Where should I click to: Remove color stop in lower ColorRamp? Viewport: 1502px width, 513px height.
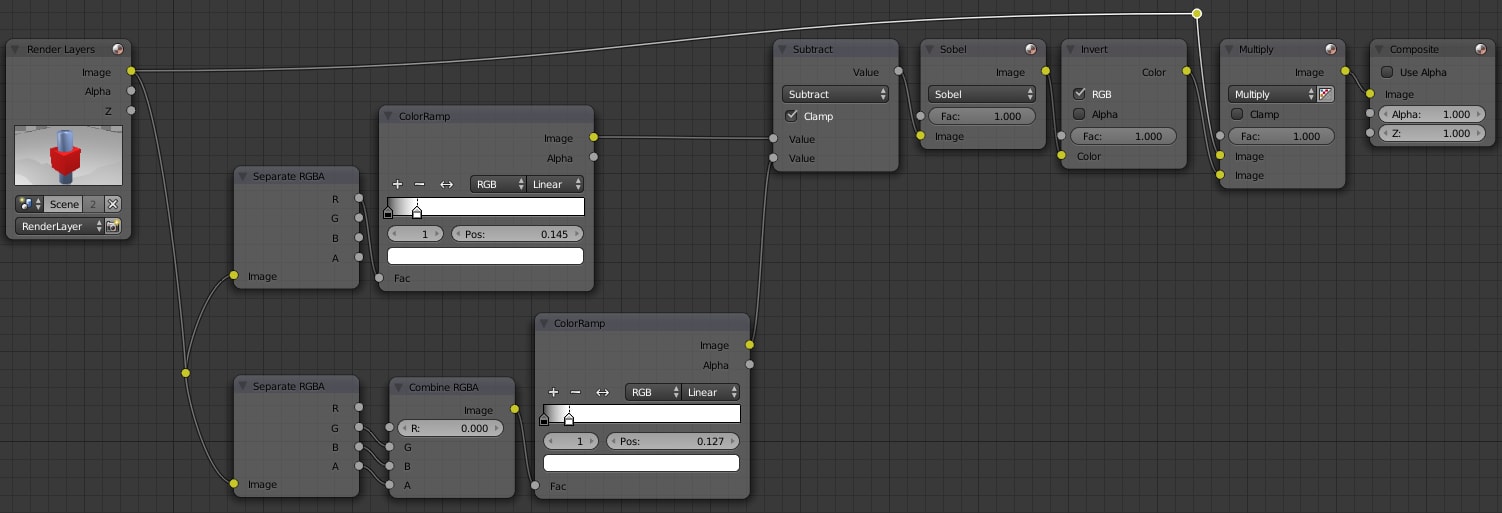pos(575,392)
